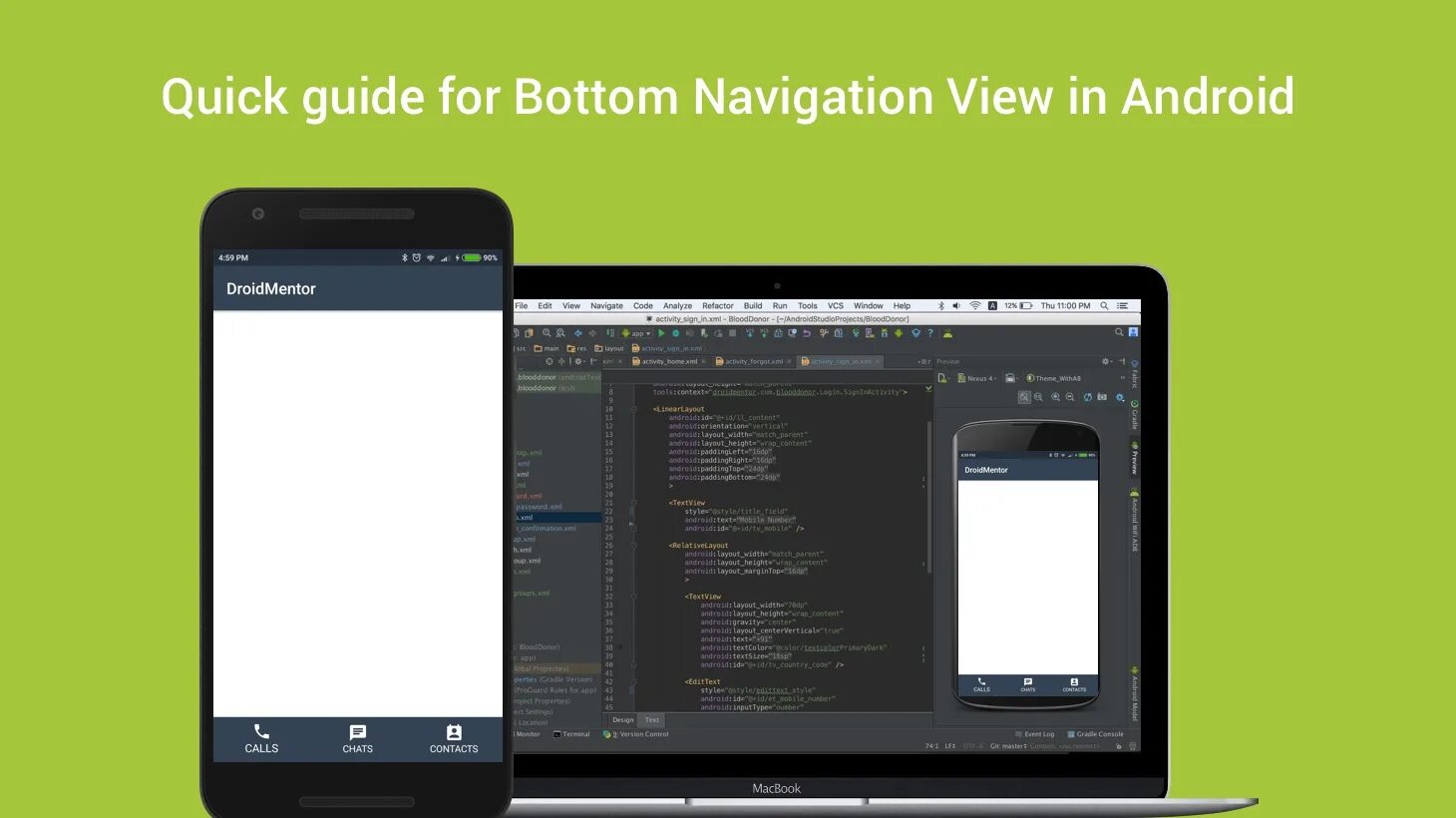Open the Window menu
The height and width of the screenshot is (818, 1456).
(868, 306)
